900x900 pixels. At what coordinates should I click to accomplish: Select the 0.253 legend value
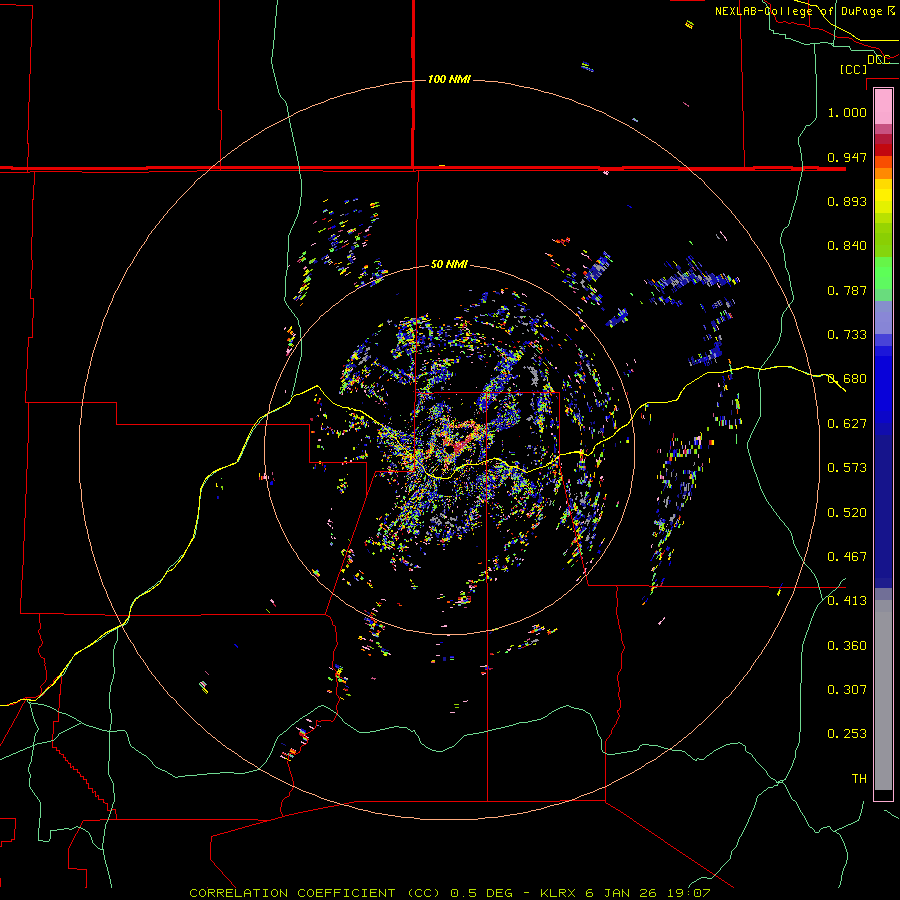(847, 734)
